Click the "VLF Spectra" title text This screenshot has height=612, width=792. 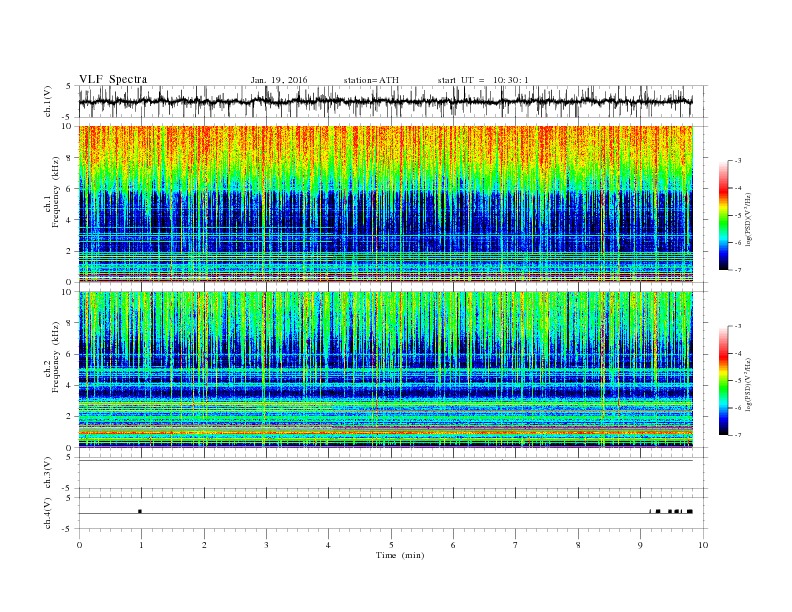point(113,79)
